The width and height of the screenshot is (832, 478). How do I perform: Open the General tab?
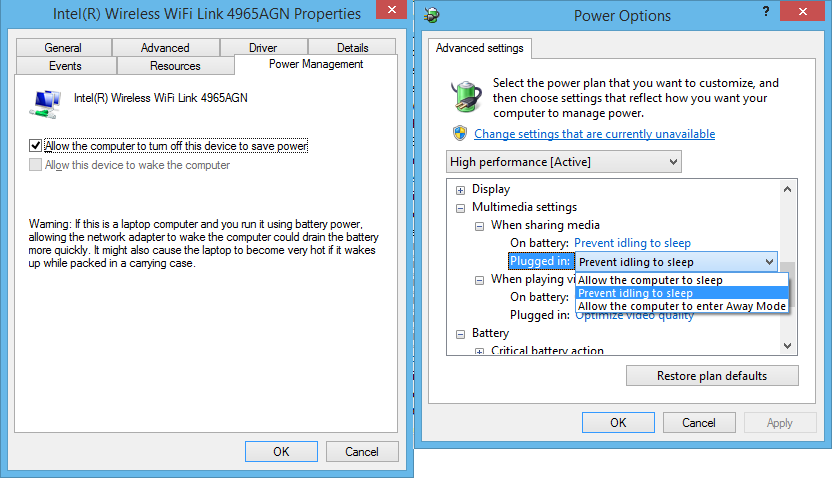pos(63,48)
